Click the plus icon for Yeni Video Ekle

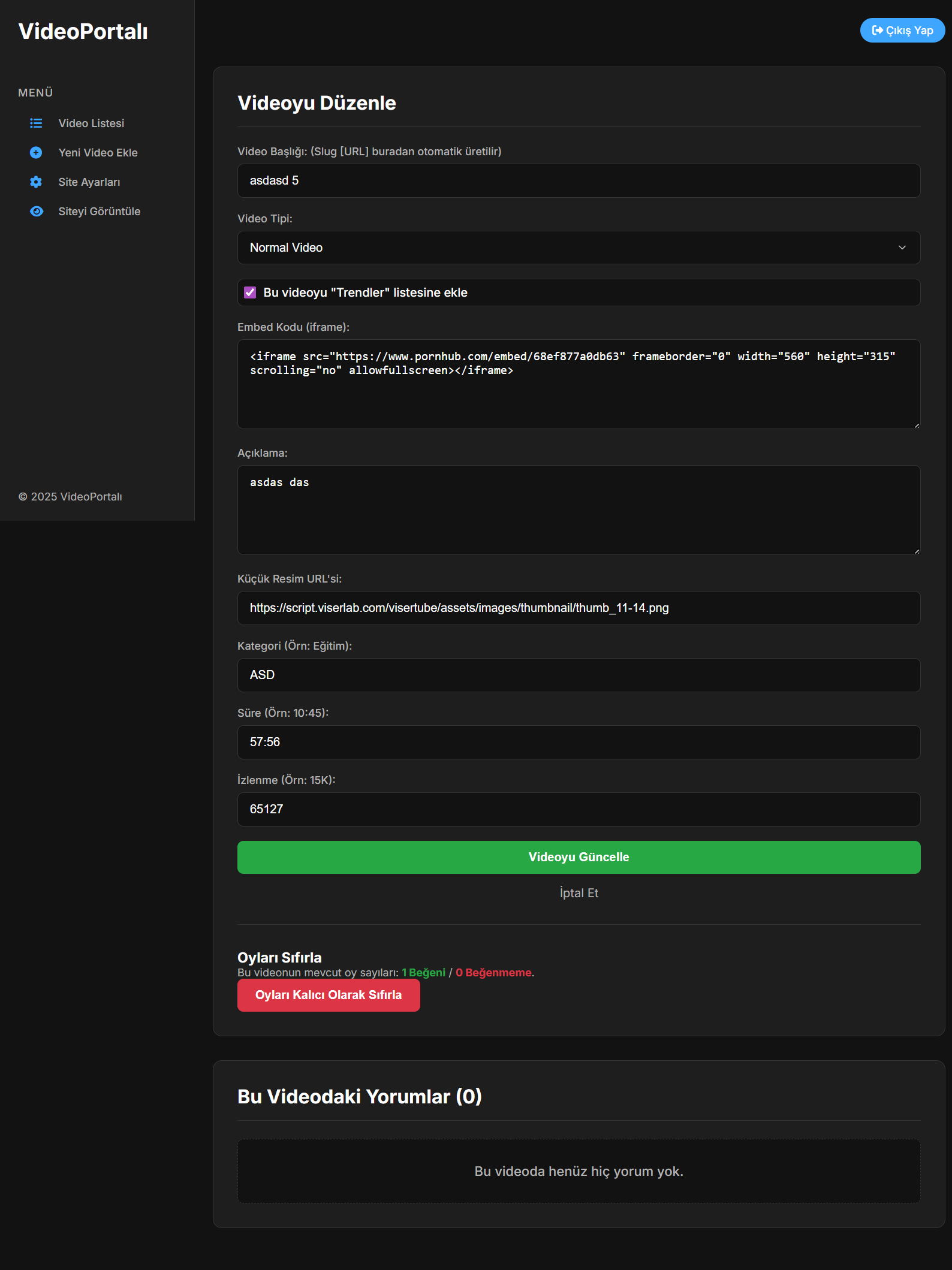point(36,153)
